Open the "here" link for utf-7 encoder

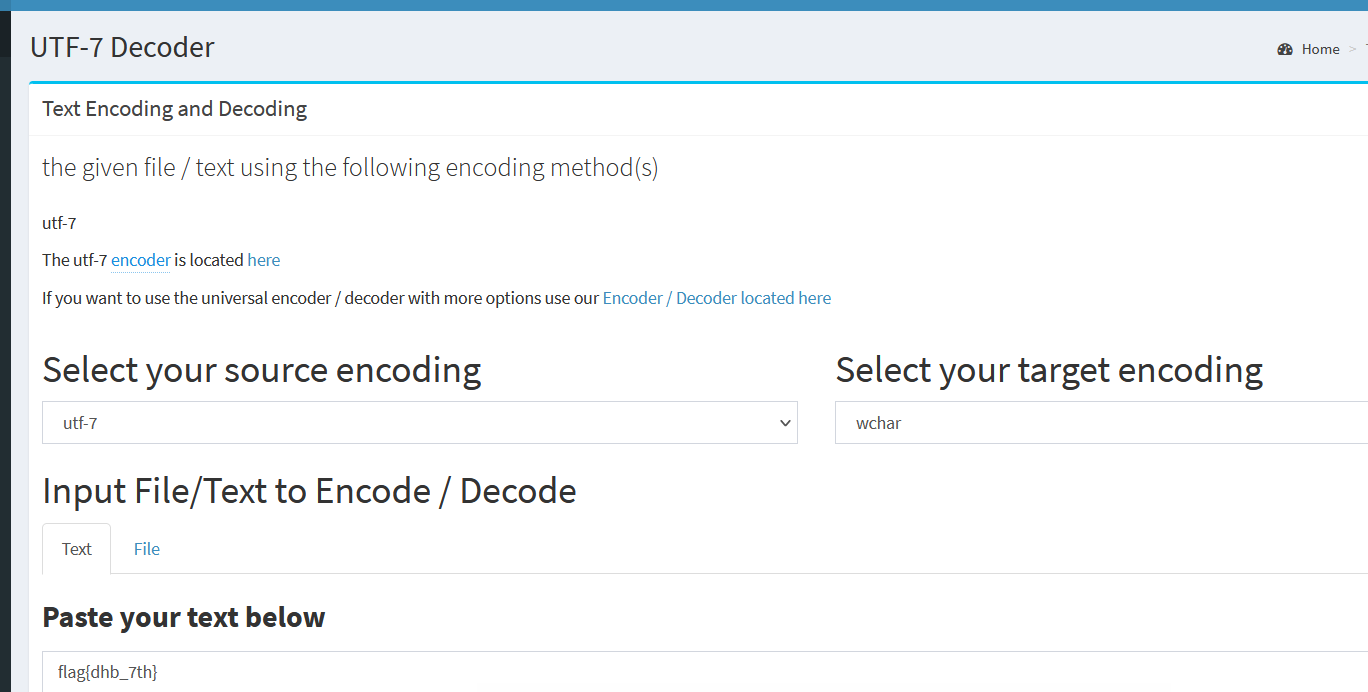click(x=264, y=260)
